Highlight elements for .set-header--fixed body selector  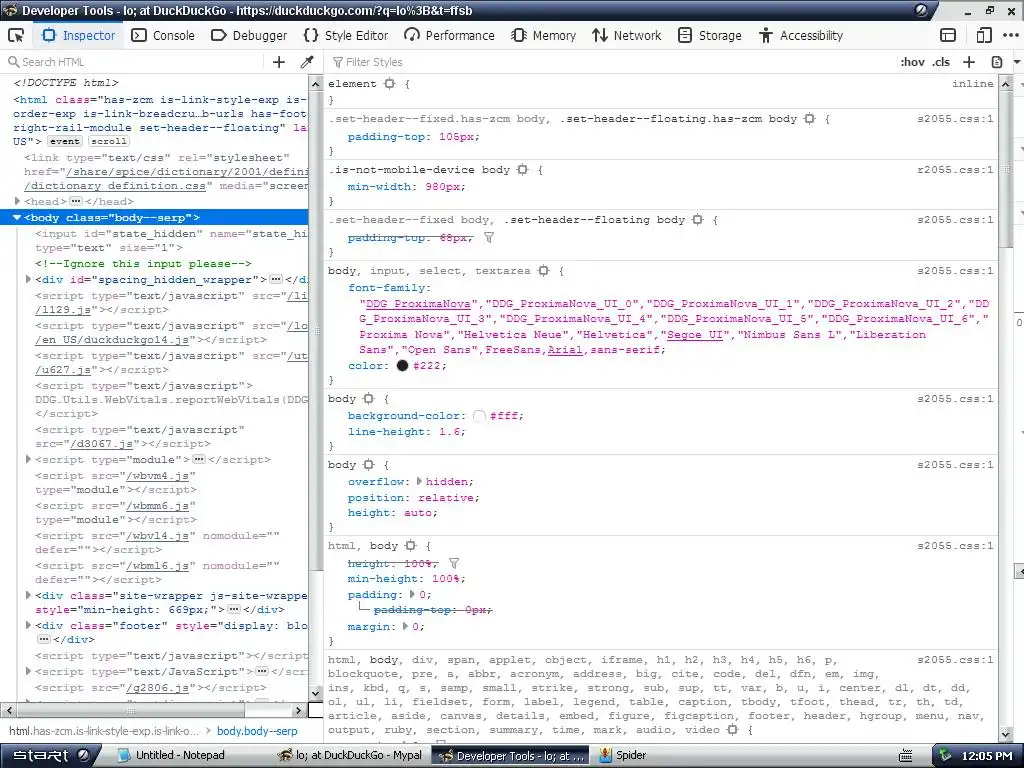pyautogui.click(x=697, y=220)
